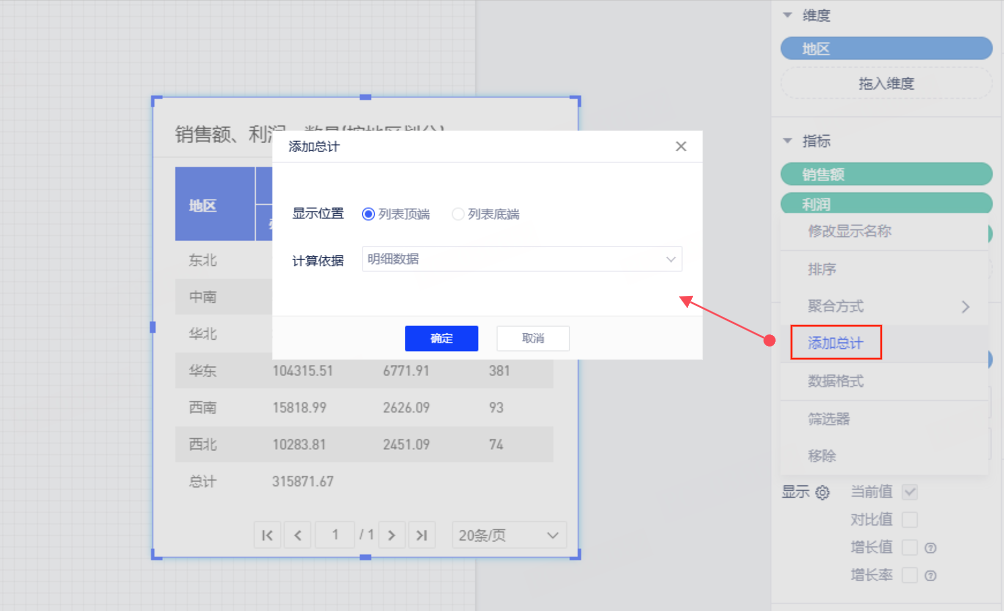Click the 取消 button
The height and width of the screenshot is (611, 1004).
533,339
